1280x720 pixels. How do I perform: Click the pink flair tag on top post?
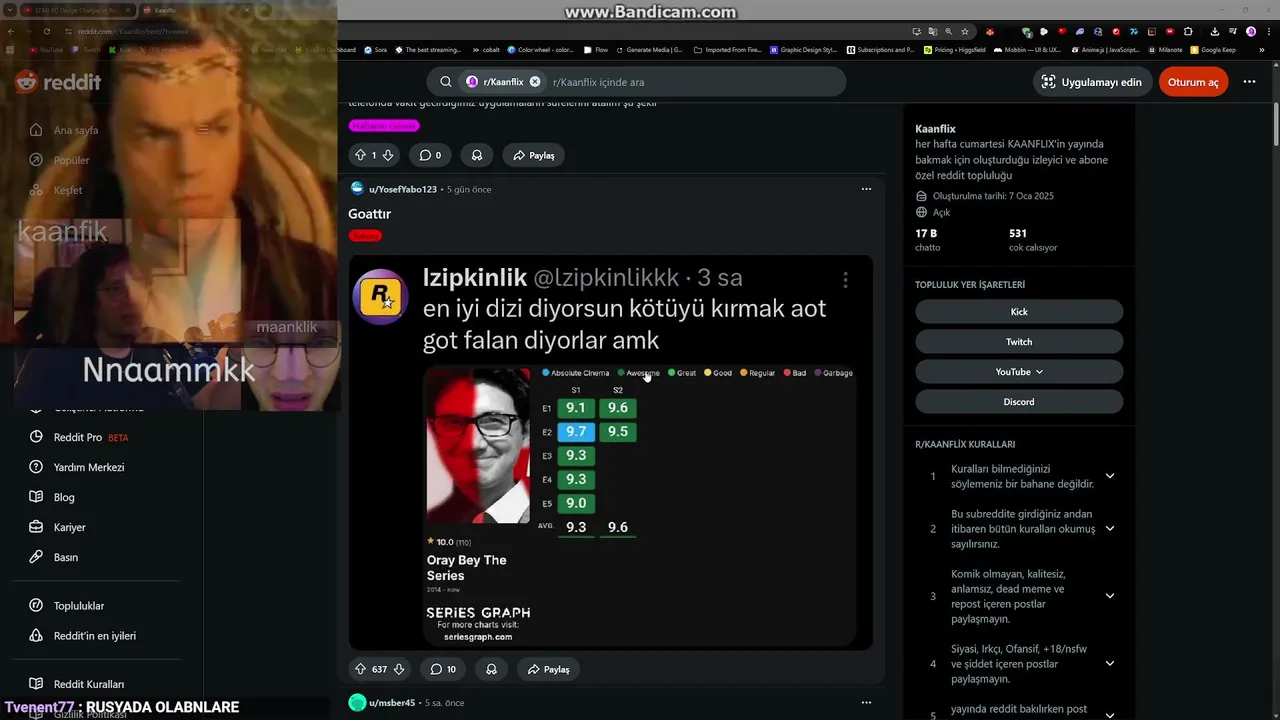[384, 125]
